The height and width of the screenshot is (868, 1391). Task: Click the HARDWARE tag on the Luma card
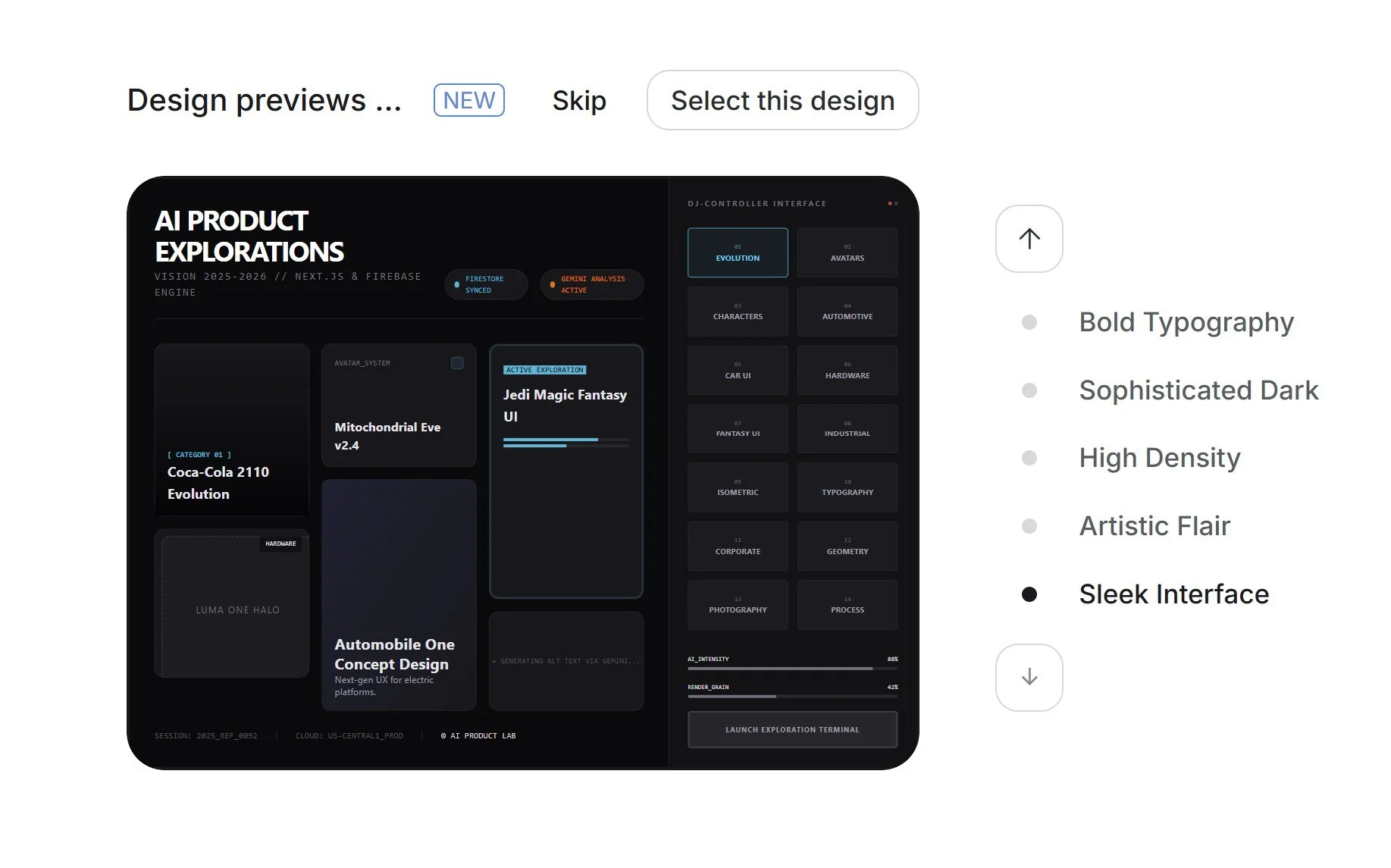pos(280,544)
